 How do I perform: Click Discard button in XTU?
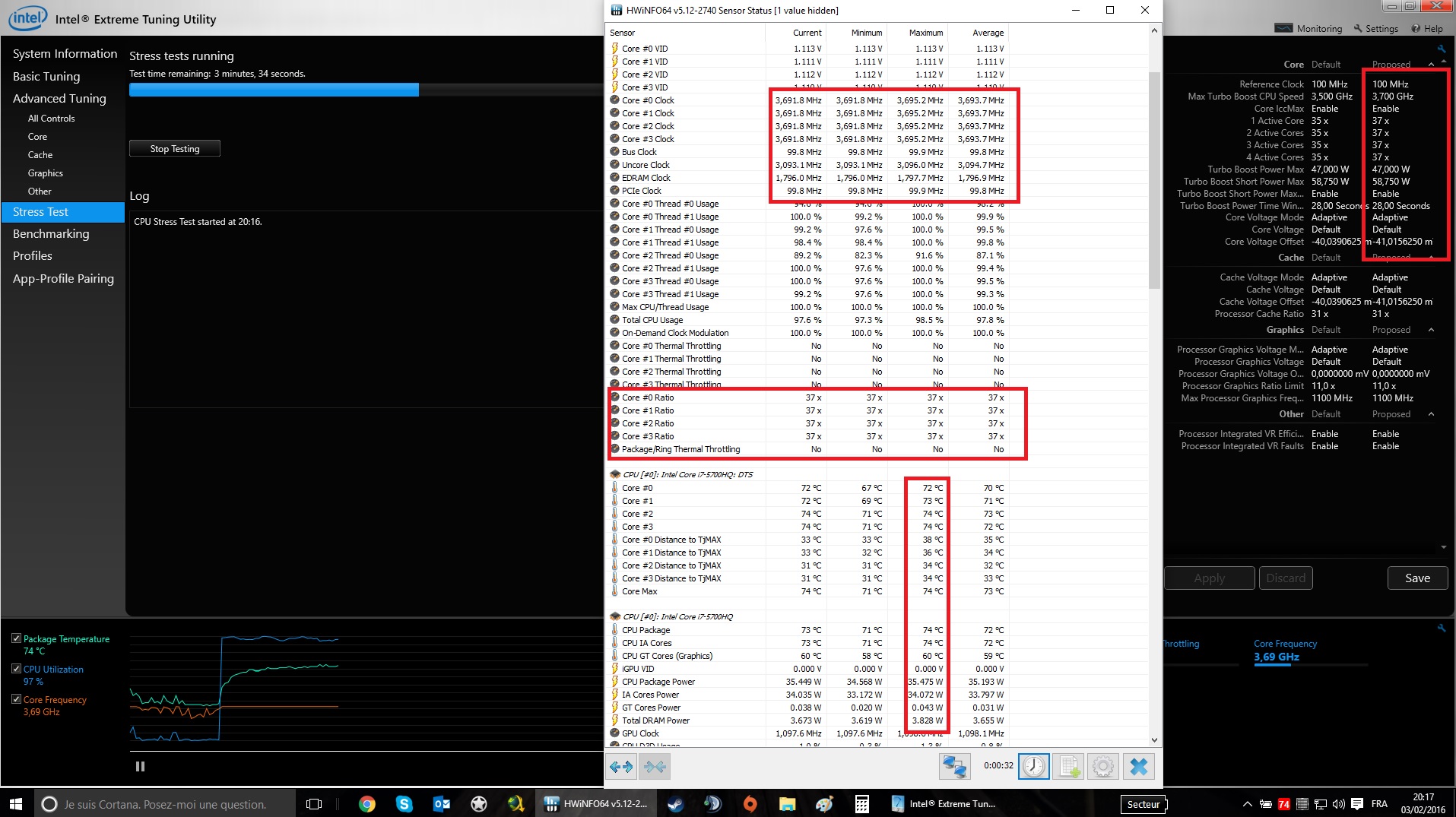[x=1286, y=578]
